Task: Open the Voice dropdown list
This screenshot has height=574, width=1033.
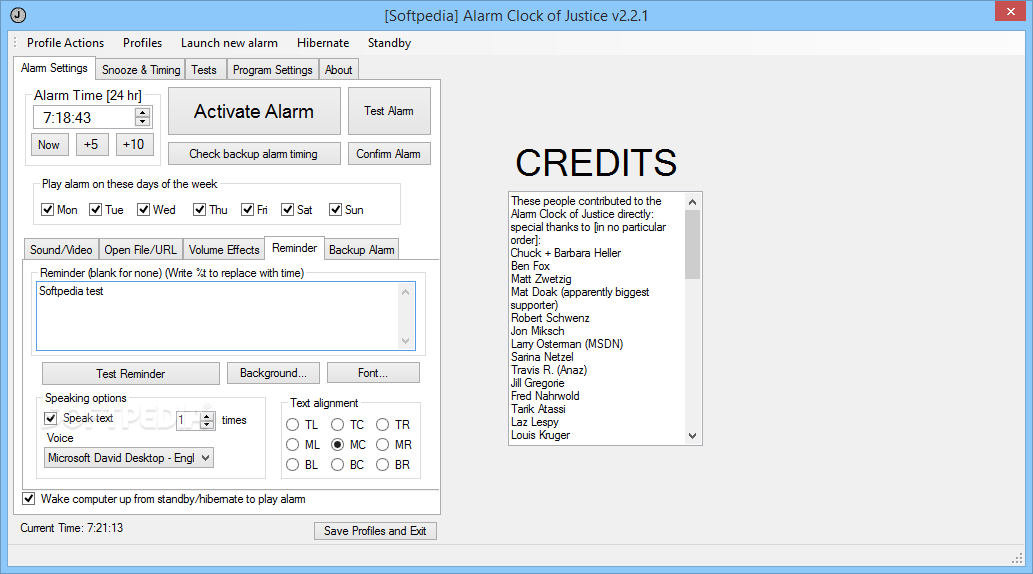Action: (129, 458)
